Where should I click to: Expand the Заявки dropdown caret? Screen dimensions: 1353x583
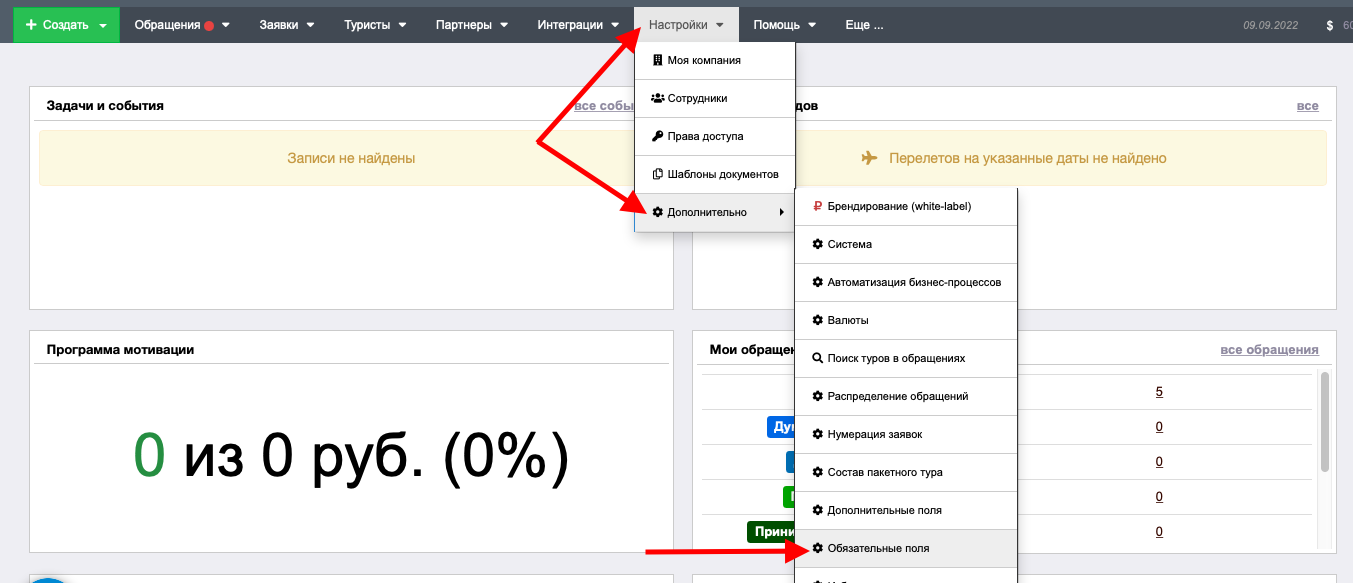311,25
